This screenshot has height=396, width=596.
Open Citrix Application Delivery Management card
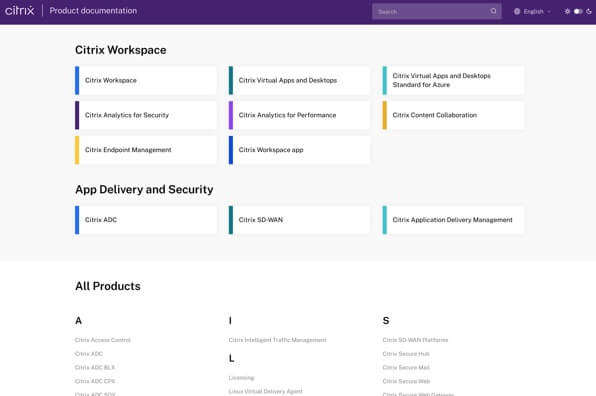[x=453, y=220]
